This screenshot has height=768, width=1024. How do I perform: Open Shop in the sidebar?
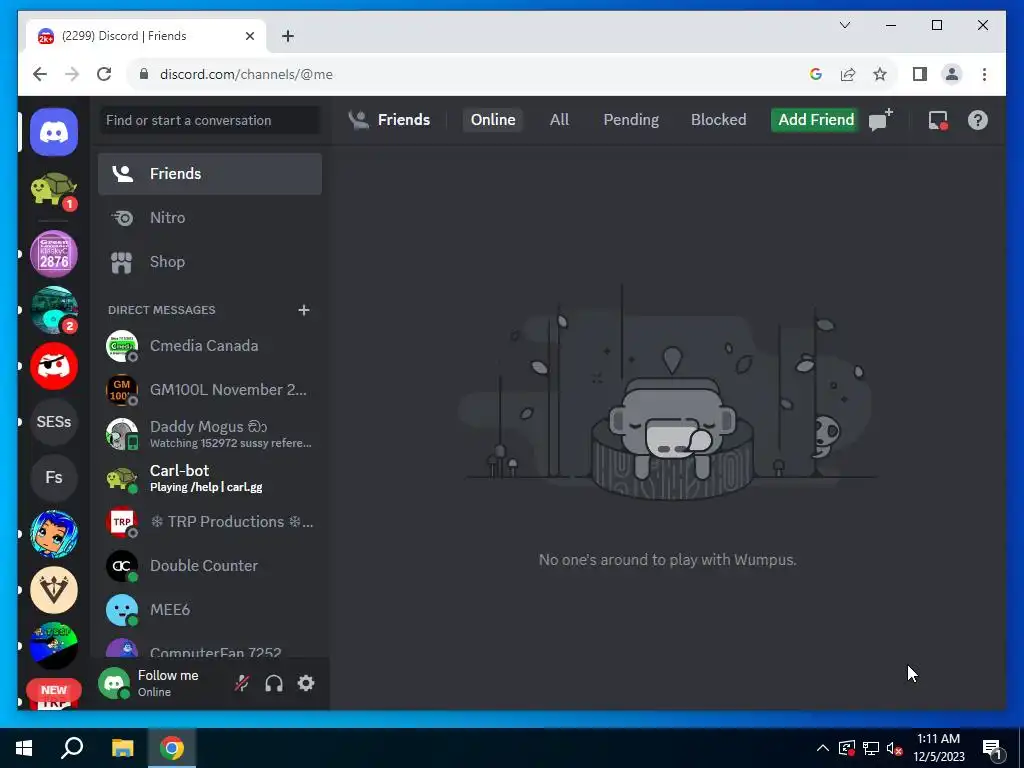[210, 262]
